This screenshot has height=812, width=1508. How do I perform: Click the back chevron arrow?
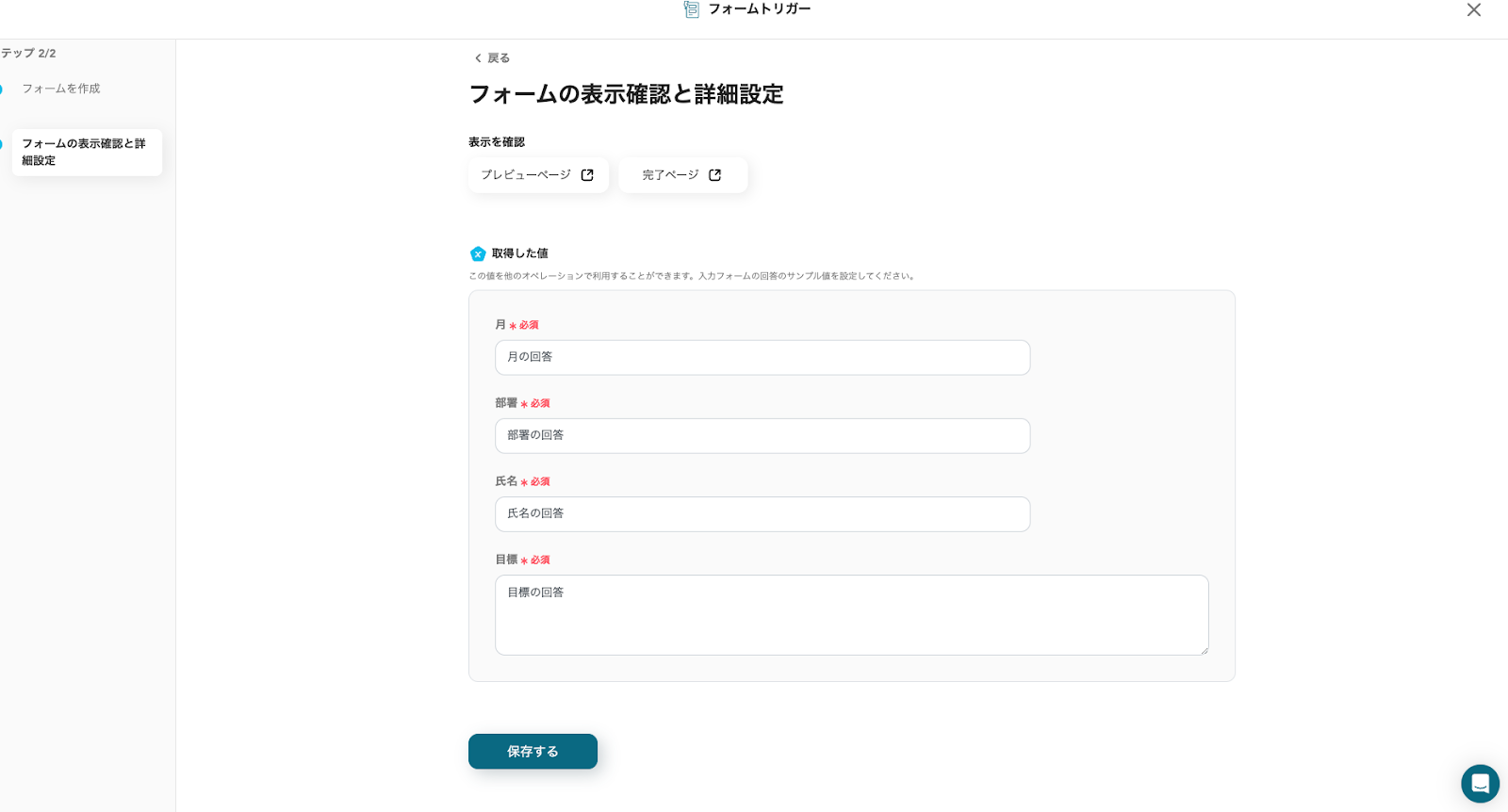478,58
